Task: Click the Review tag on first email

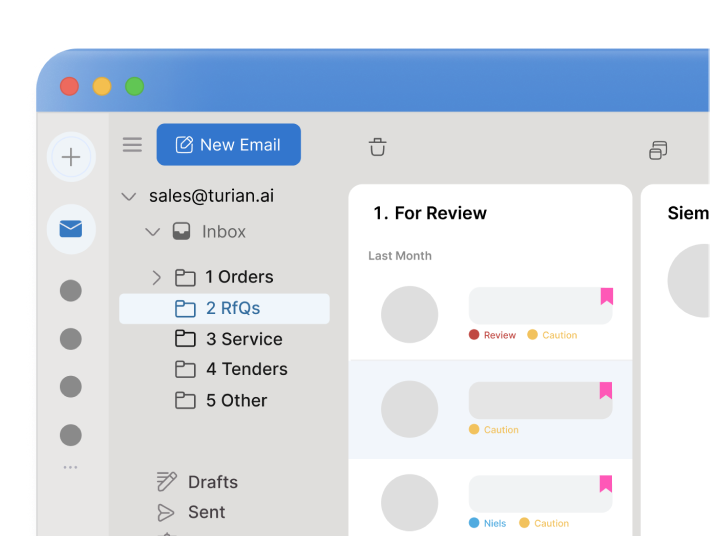Action: click(492, 335)
